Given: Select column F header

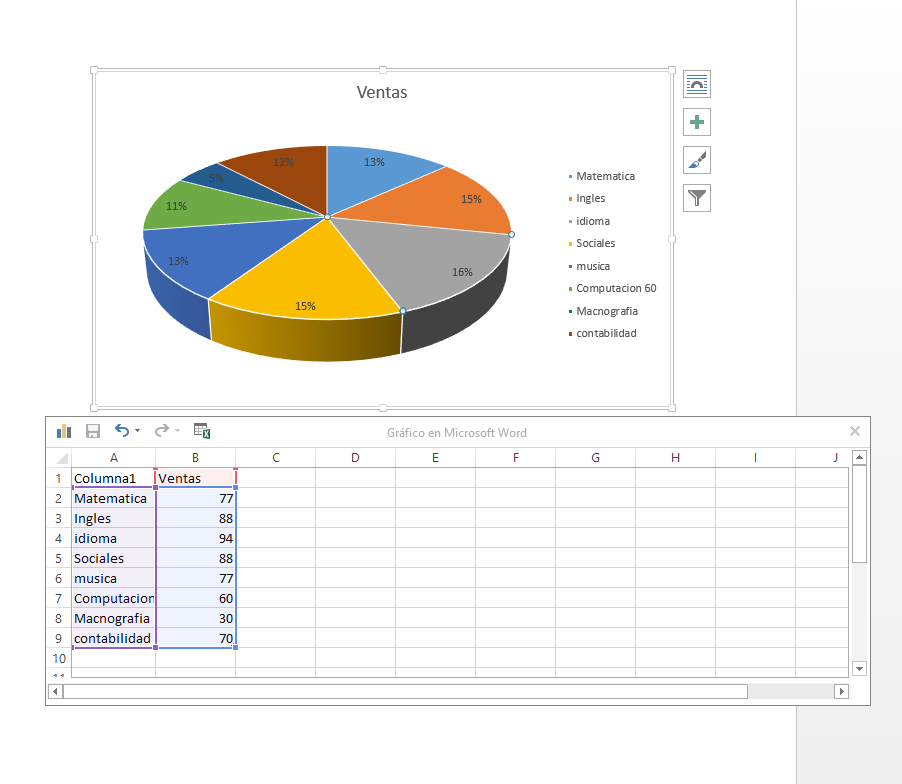Looking at the screenshot, I should [515, 458].
